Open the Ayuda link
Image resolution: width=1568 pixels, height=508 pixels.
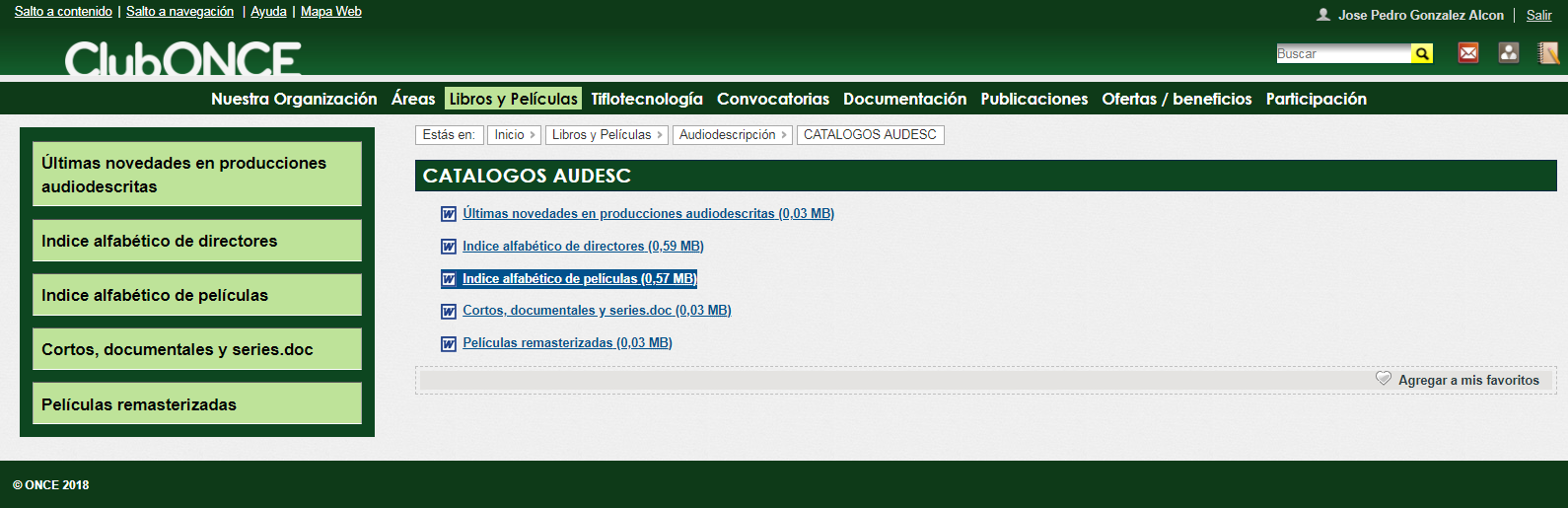pyautogui.click(x=268, y=12)
